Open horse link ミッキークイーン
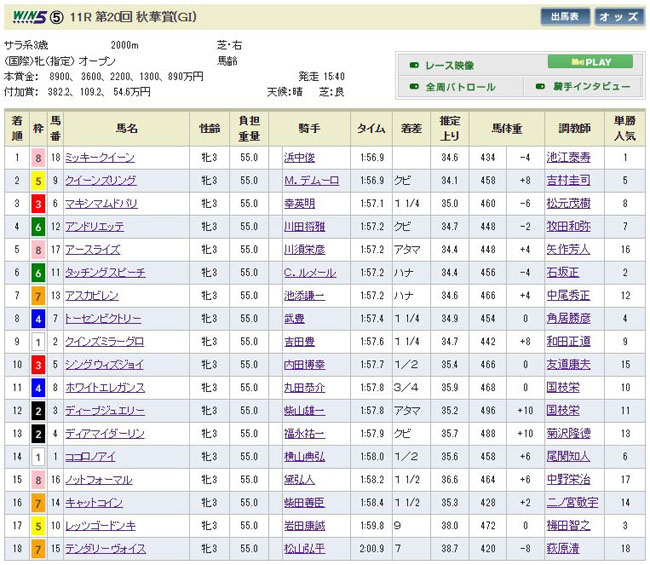The width and height of the screenshot is (650, 565). point(99,158)
